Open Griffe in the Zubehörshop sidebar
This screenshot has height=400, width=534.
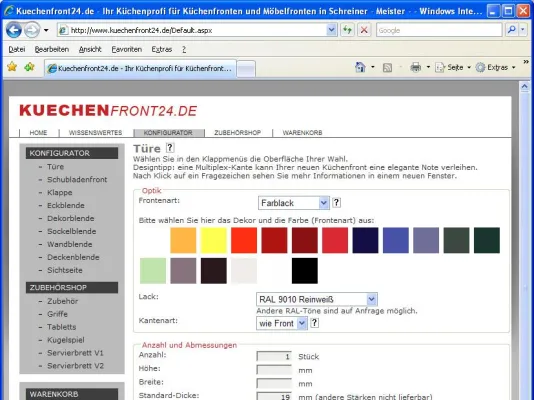click(57, 314)
